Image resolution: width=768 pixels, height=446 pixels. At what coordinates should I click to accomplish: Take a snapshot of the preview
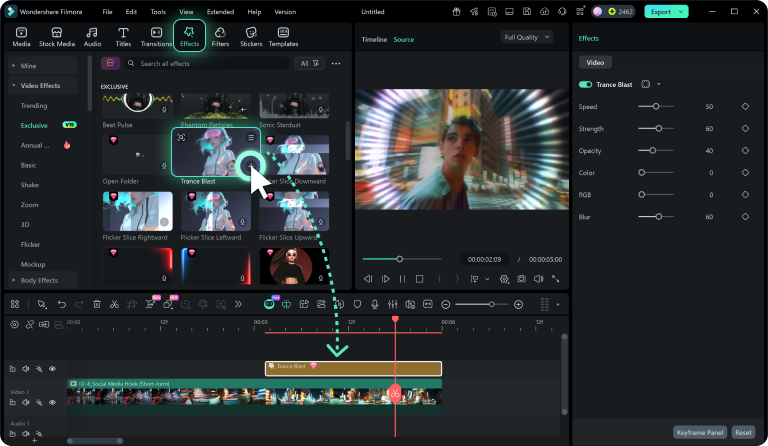click(x=522, y=279)
